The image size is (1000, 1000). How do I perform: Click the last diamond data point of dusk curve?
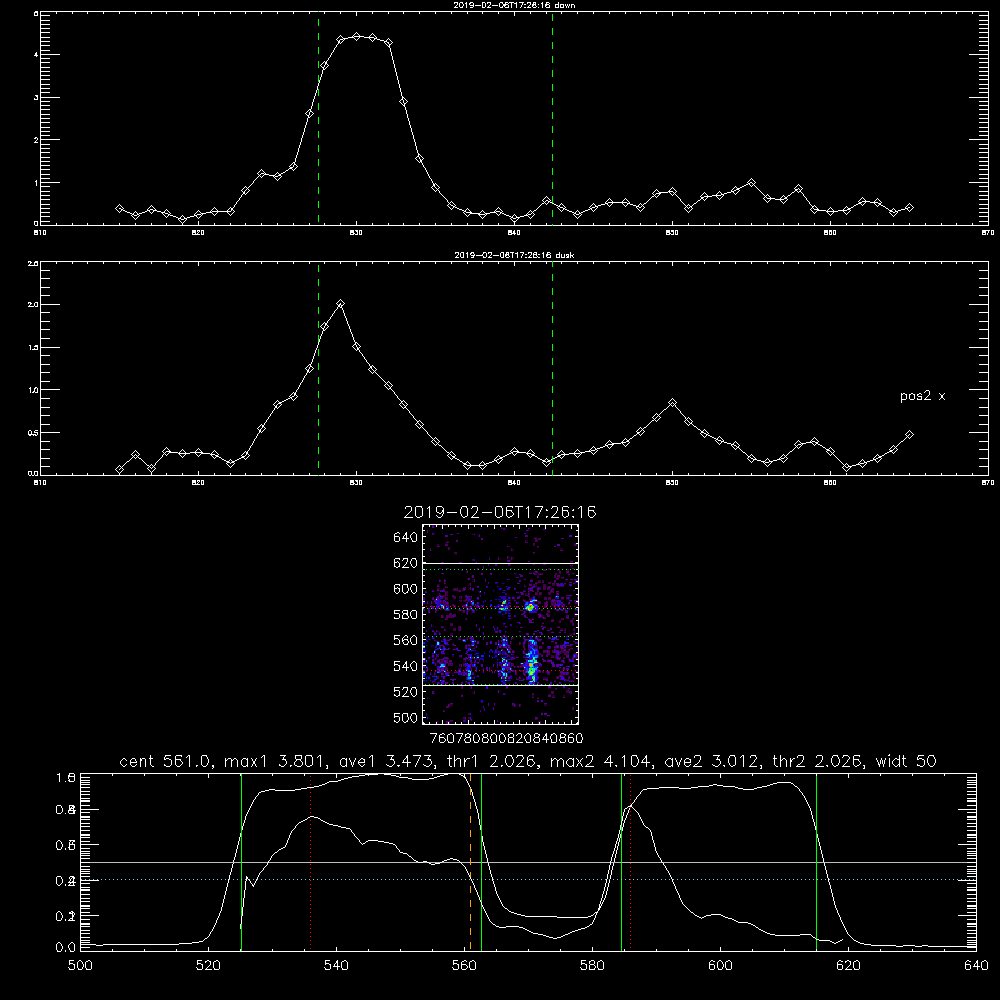[x=909, y=434]
